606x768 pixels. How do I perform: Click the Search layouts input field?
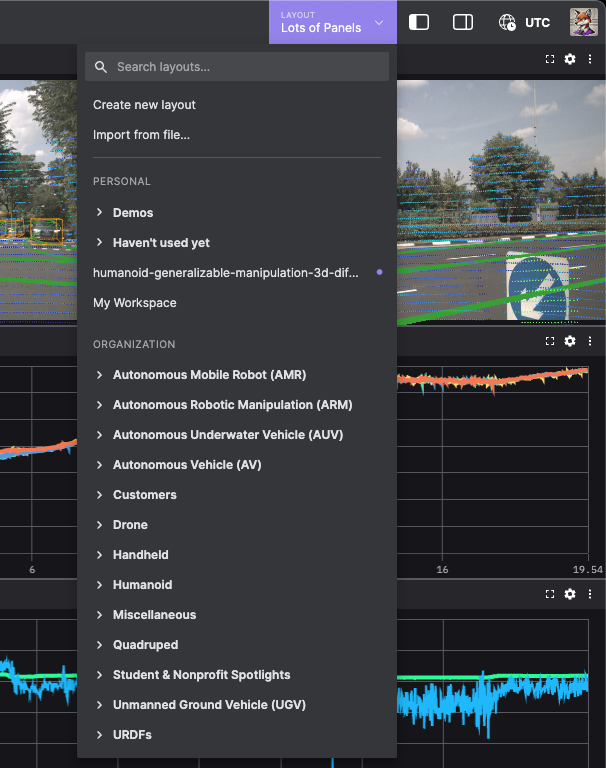pyautogui.click(x=245, y=67)
